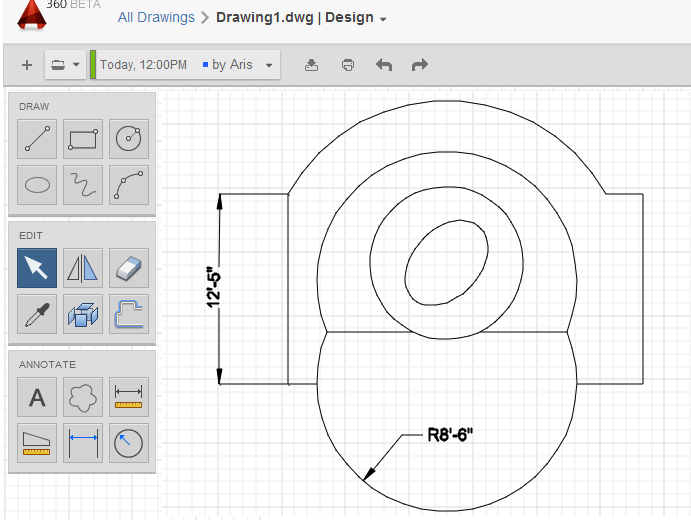Viewport: 691px width, 520px height.
Task: Choose the Ellipse draw tool
Action: pos(37,184)
